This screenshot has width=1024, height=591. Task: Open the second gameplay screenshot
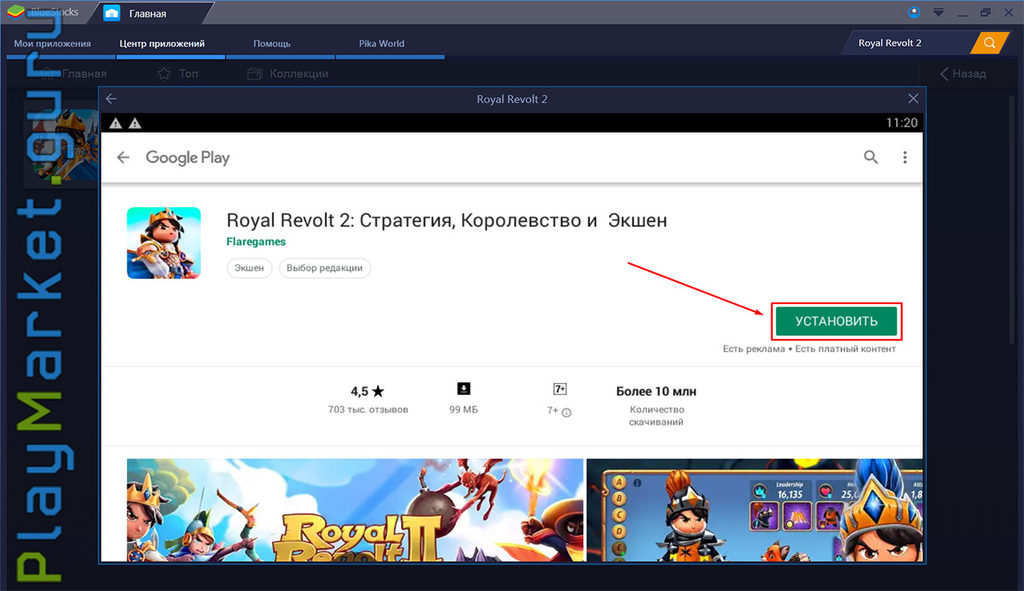(x=754, y=510)
